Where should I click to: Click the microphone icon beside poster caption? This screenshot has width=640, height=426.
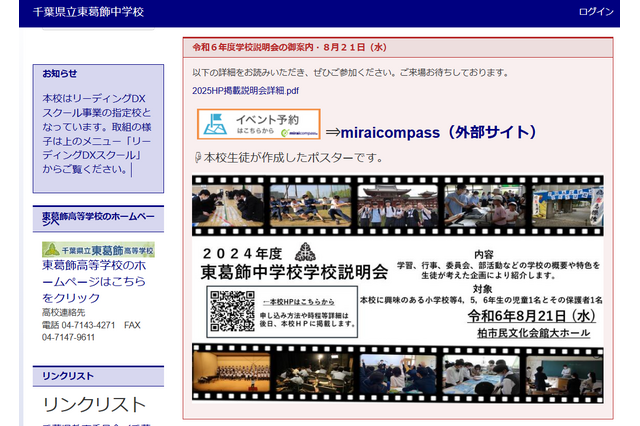coord(198,158)
